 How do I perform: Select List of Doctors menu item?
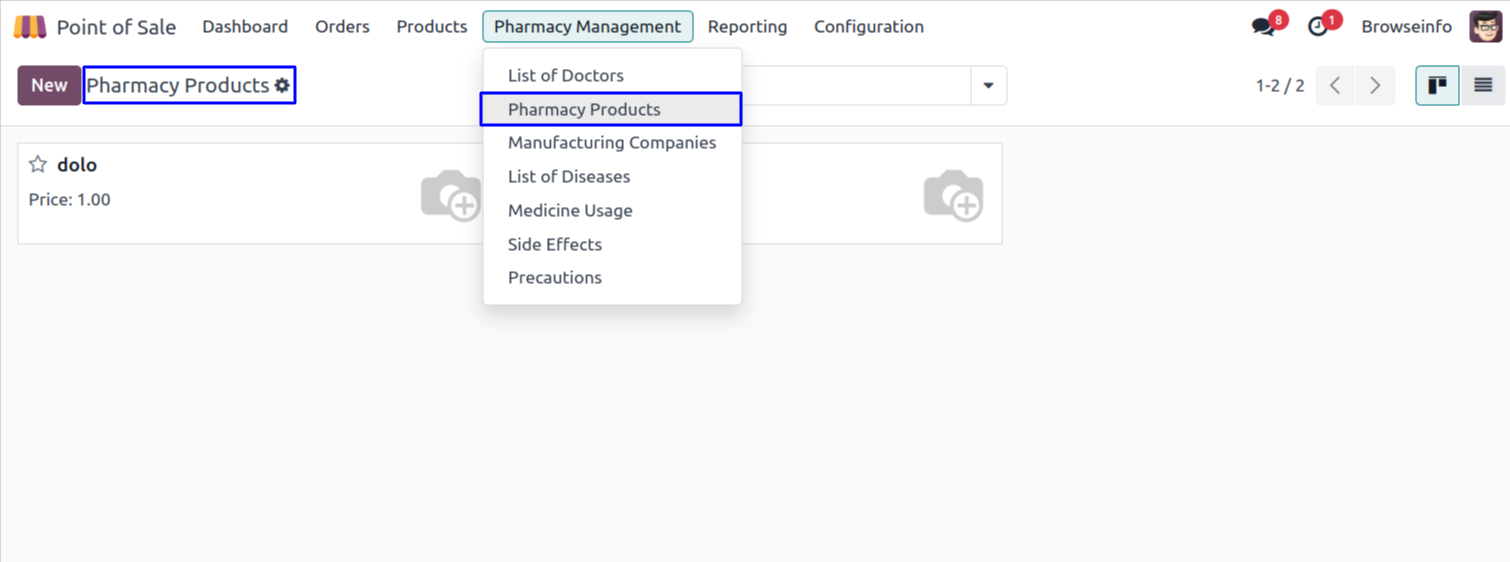(x=565, y=76)
